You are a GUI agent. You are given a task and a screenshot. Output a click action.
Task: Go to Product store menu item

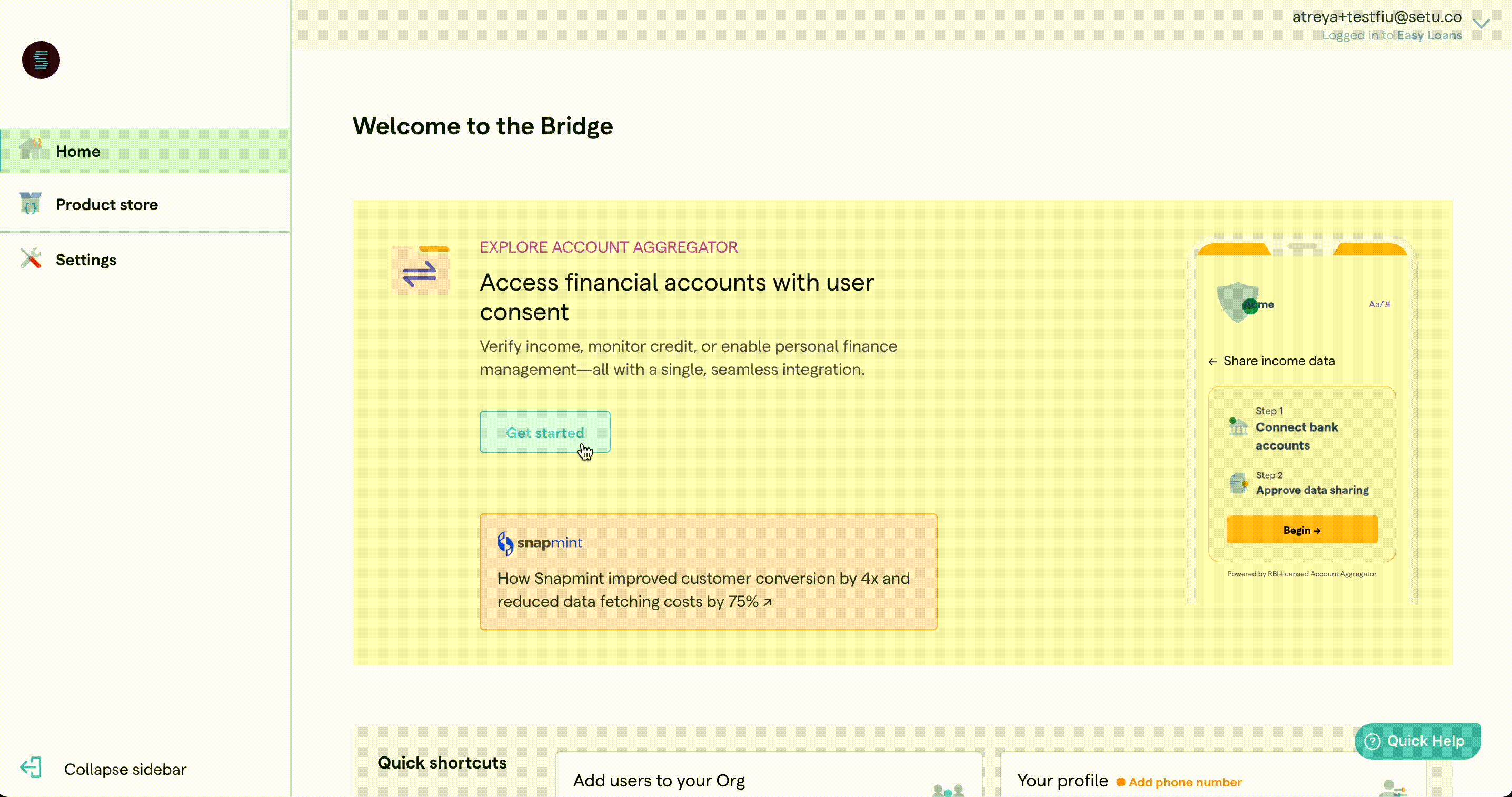coord(106,204)
